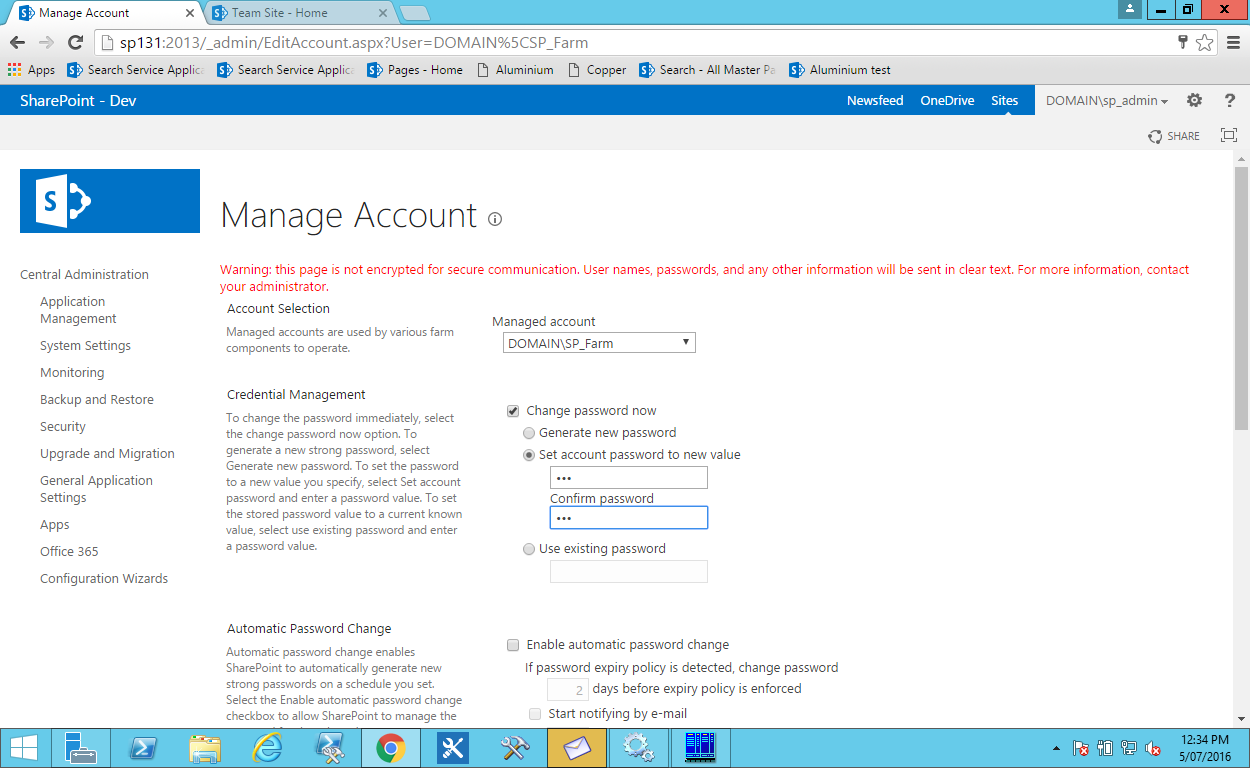
Task: Click the SharePoint - Dev title
Action: pos(78,101)
